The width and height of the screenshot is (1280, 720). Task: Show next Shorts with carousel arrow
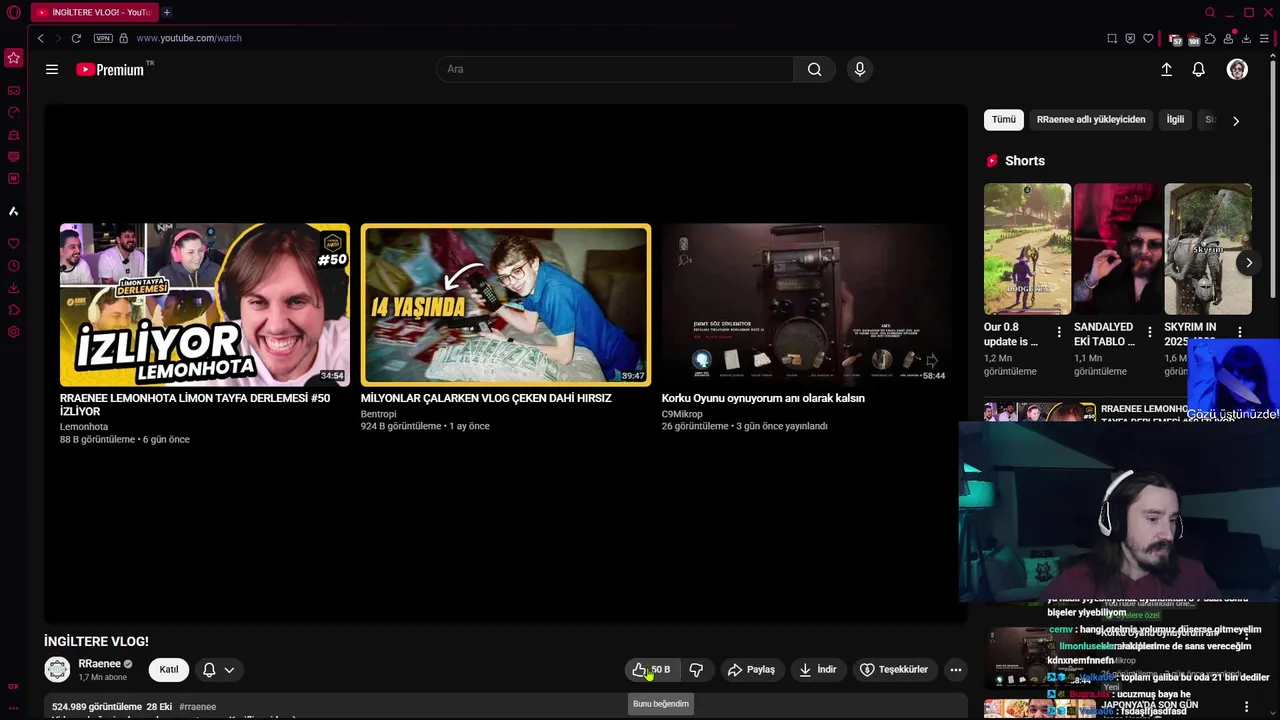[x=1248, y=263]
